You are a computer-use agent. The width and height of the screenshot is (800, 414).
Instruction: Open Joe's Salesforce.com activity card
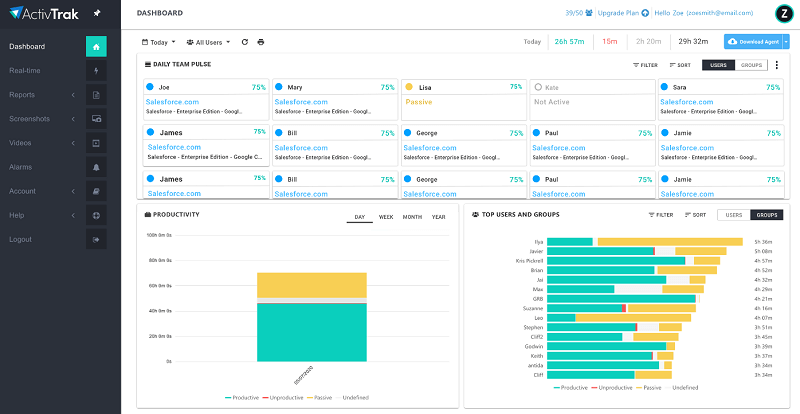click(x=206, y=100)
